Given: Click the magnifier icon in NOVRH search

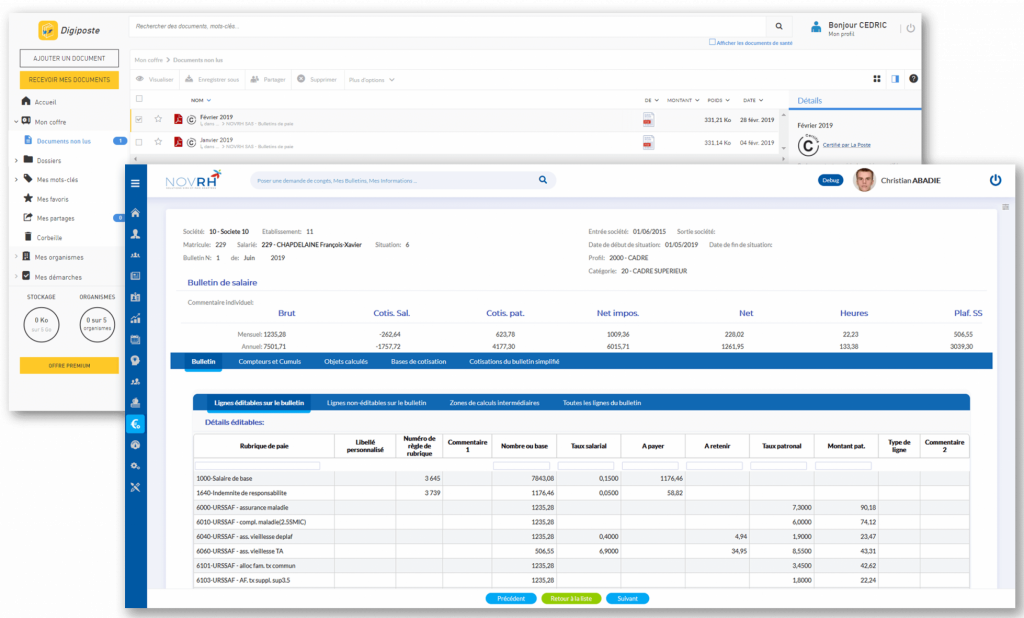Looking at the screenshot, I should pos(543,180).
